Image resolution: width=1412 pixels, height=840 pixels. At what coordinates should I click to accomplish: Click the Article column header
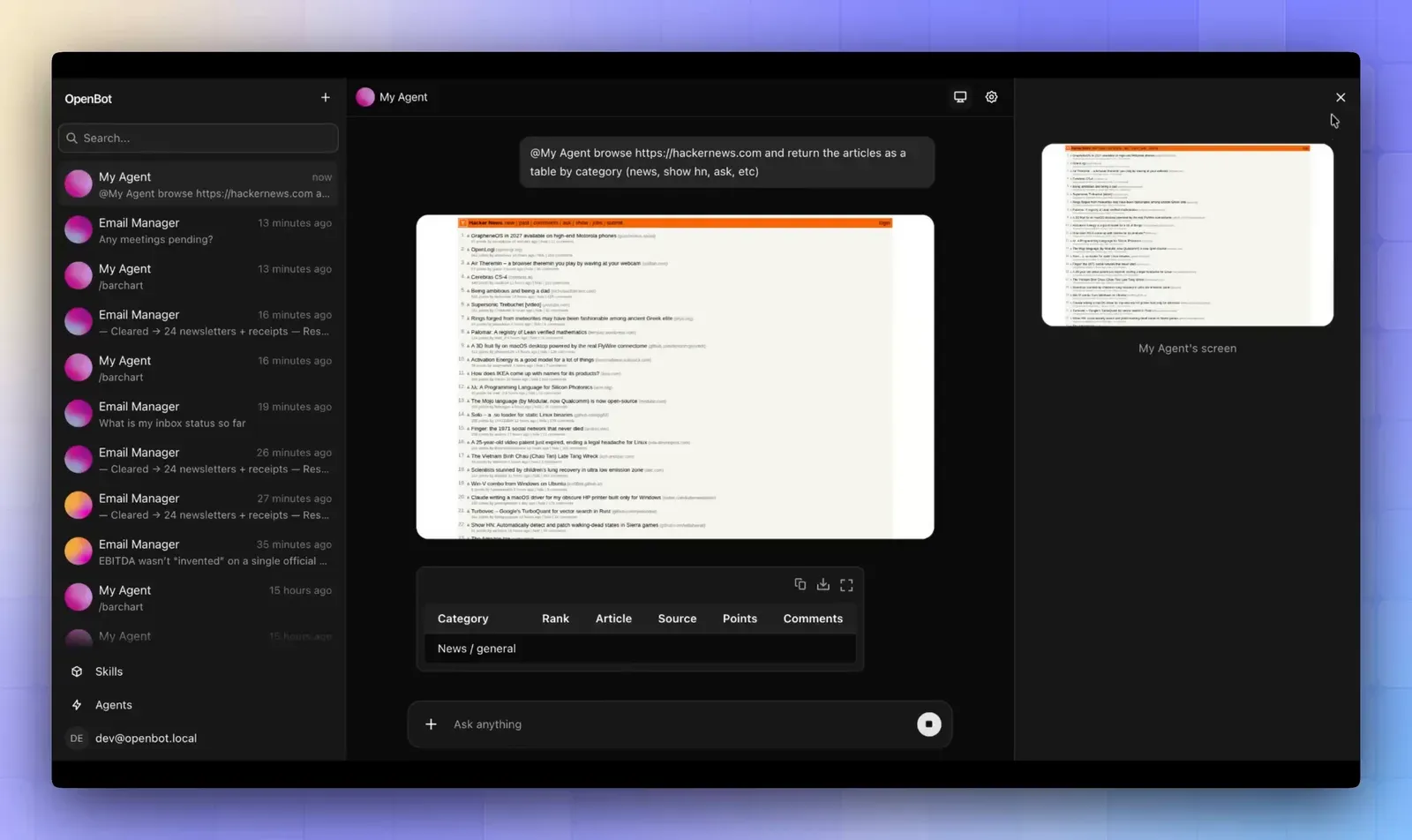click(613, 619)
